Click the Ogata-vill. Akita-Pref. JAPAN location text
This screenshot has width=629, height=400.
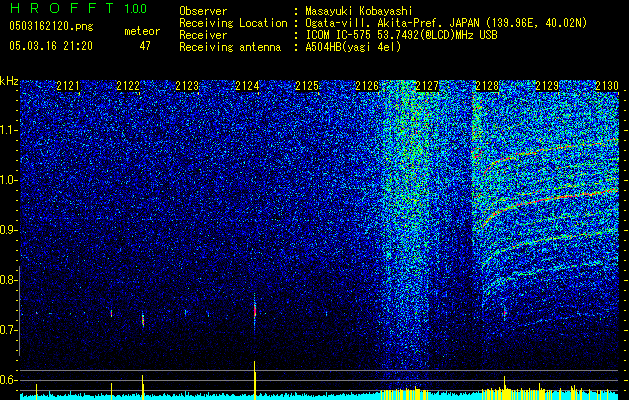click(x=446, y=23)
